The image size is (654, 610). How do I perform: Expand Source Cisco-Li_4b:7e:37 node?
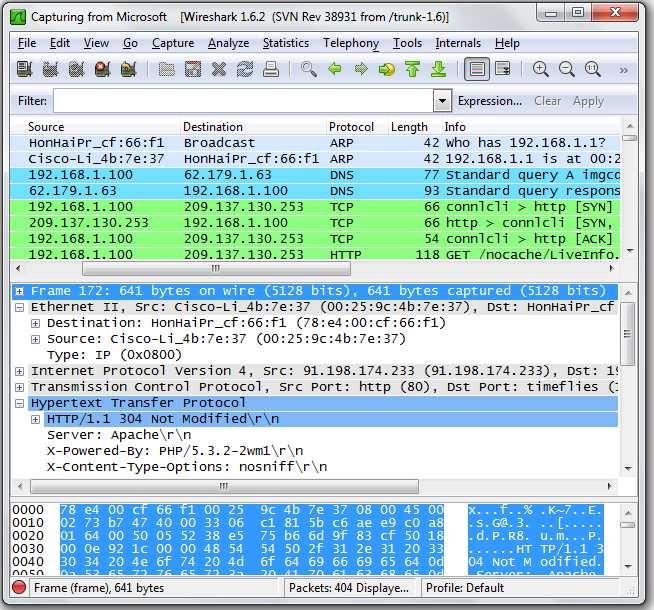pos(35,339)
